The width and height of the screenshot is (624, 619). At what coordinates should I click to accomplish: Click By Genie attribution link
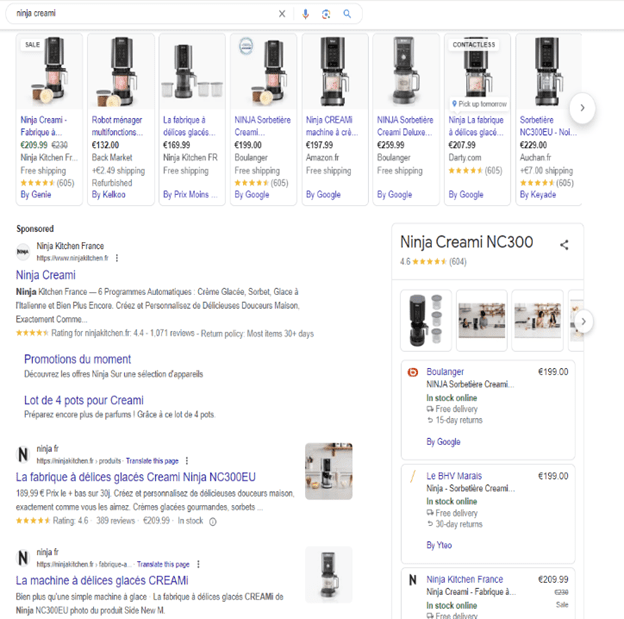(36, 195)
